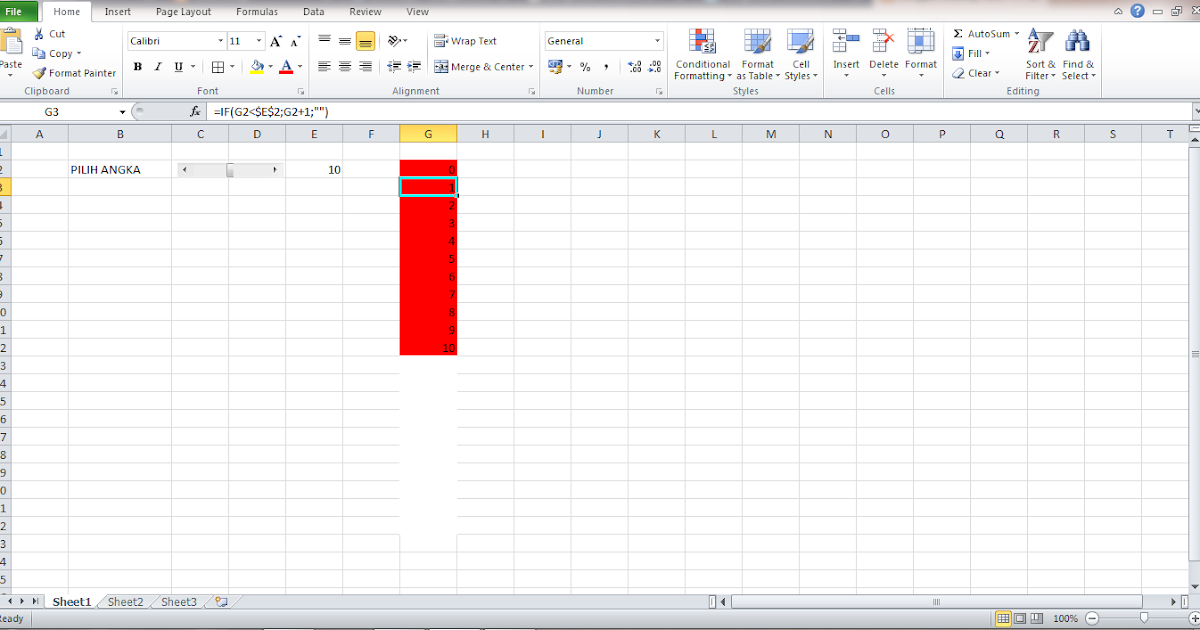
Task: Open the font size dropdown
Action: (258, 40)
